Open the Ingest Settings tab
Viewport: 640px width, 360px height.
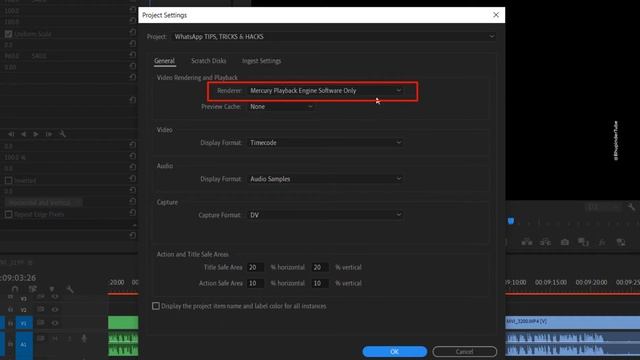(262, 61)
